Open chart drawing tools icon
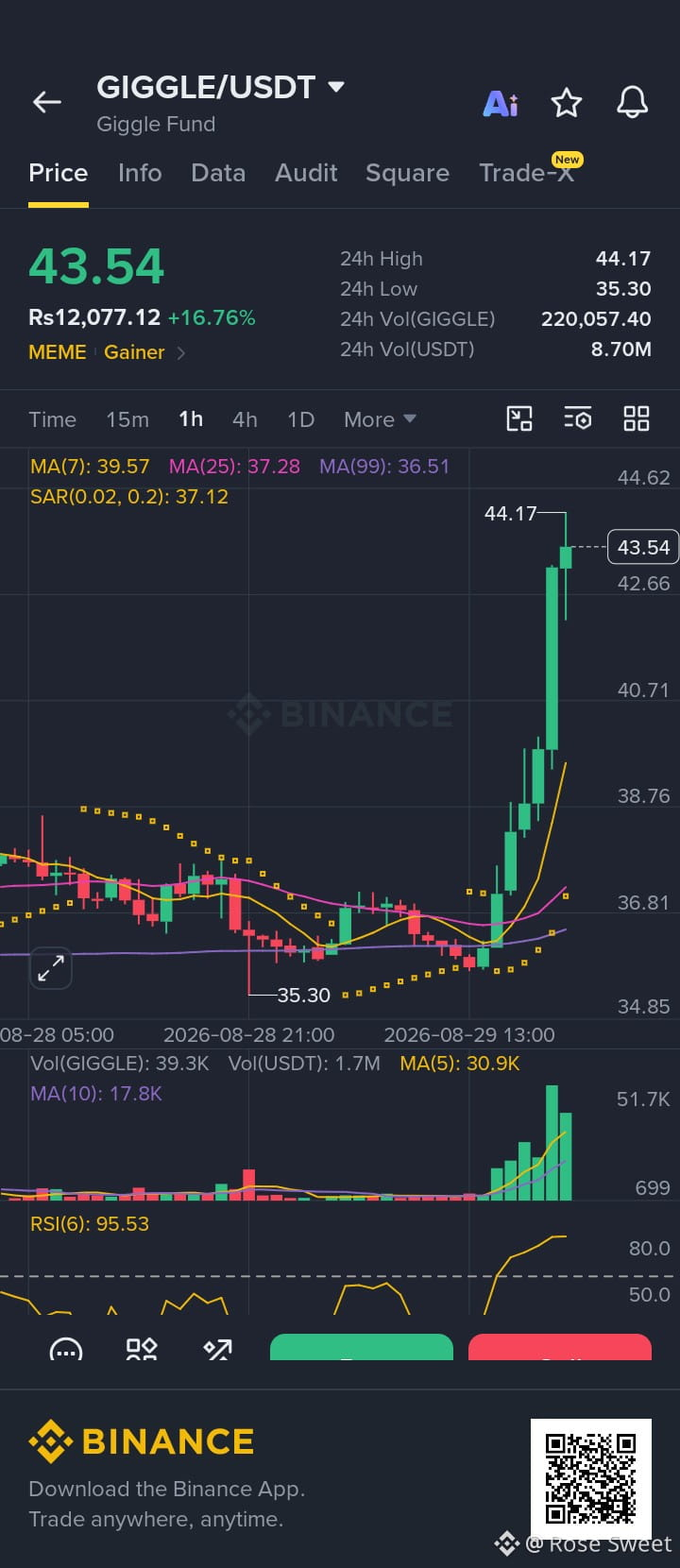680x1568 pixels. (x=519, y=418)
